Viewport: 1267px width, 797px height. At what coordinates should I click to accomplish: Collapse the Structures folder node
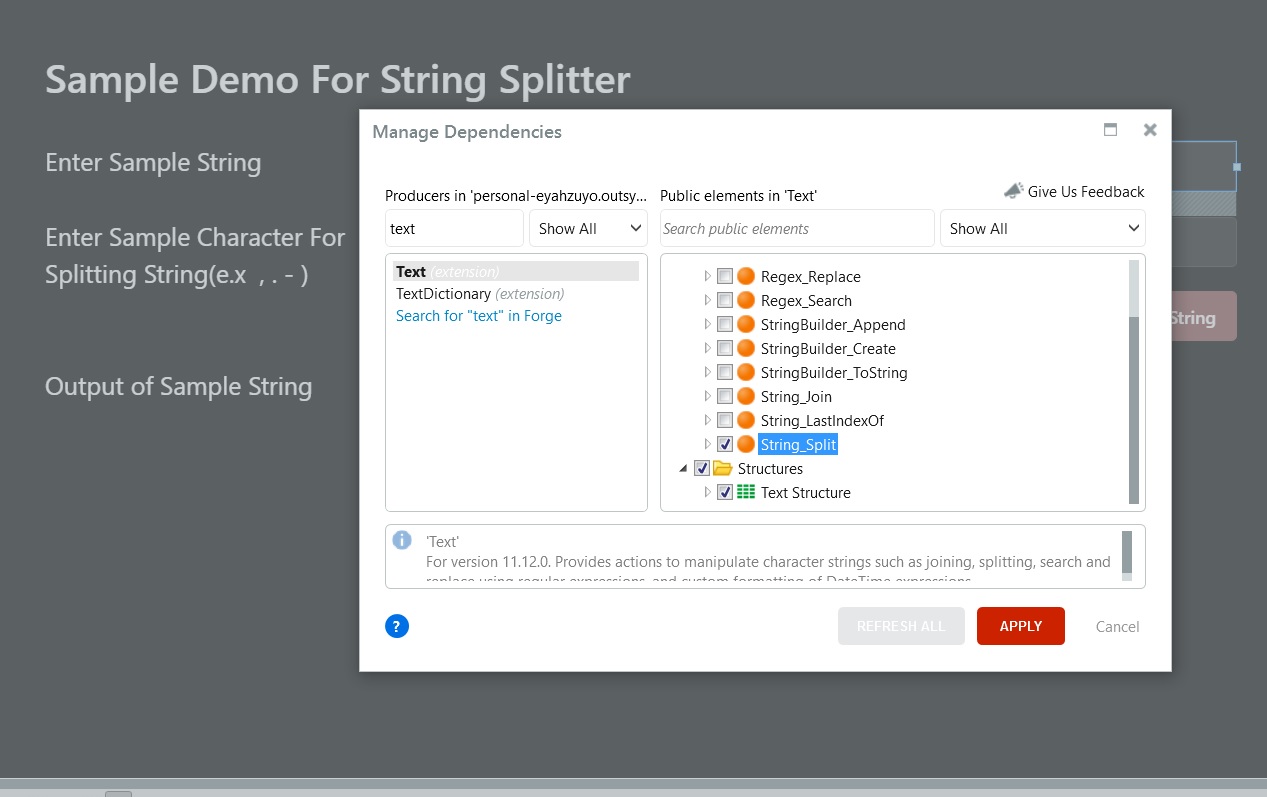click(684, 468)
